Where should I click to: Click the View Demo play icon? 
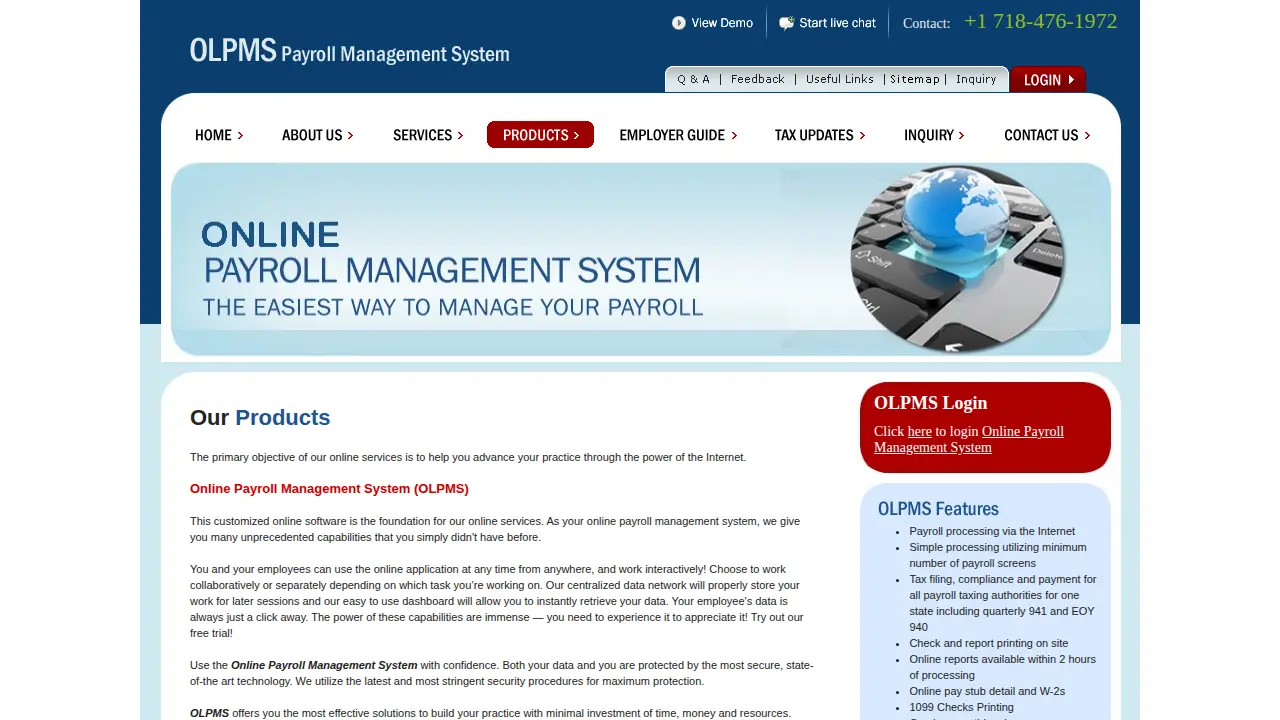(x=679, y=23)
